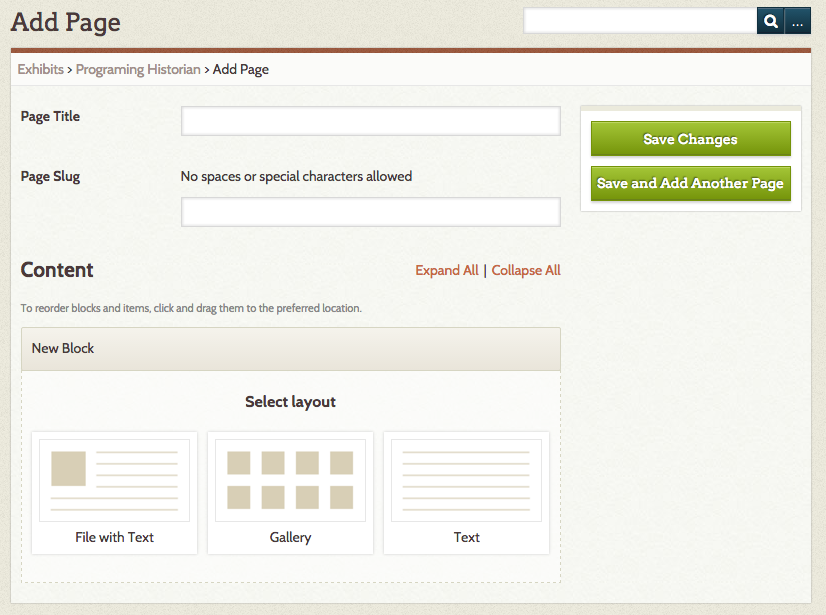The height and width of the screenshot is (615, 826).
Task: Focus the Page Title input field
Action: tap(370, 120)
